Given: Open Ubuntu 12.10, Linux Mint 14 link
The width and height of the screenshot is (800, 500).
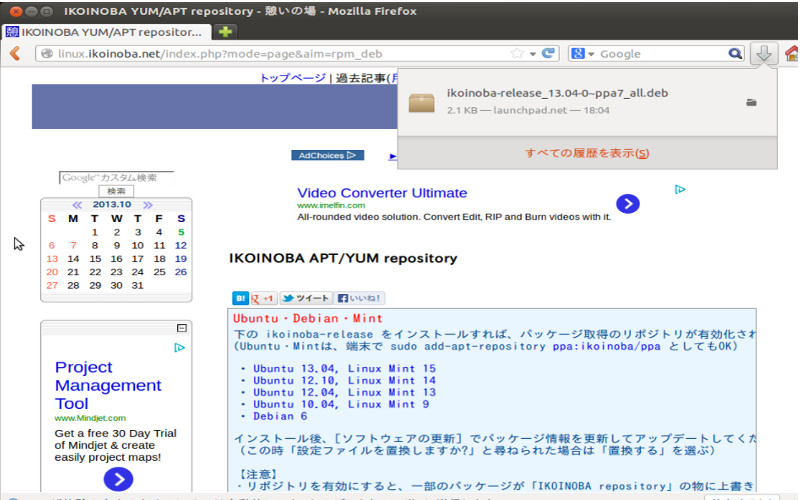Looking at the screenshot, I should 344,380.
